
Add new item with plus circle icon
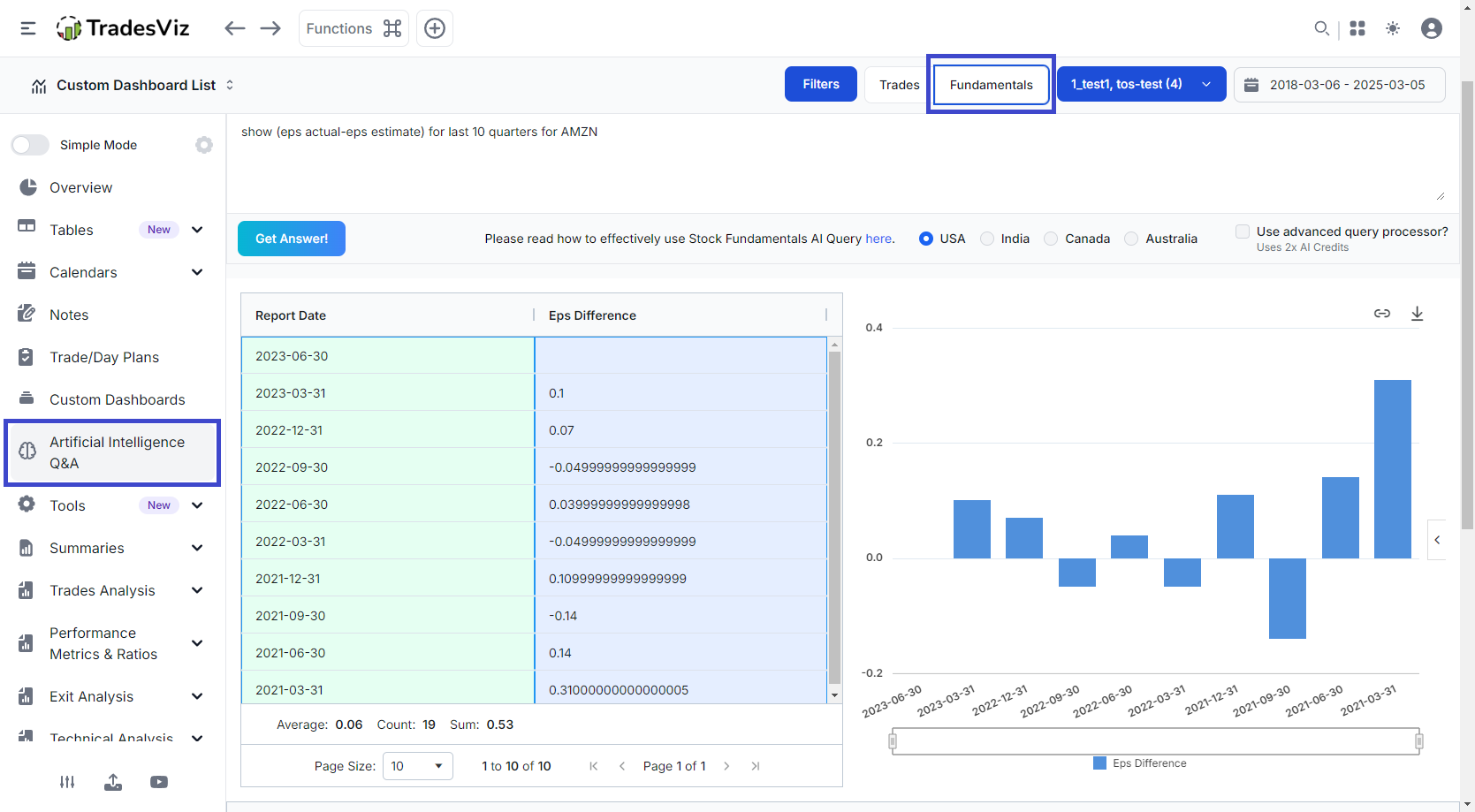coord(435,28)
